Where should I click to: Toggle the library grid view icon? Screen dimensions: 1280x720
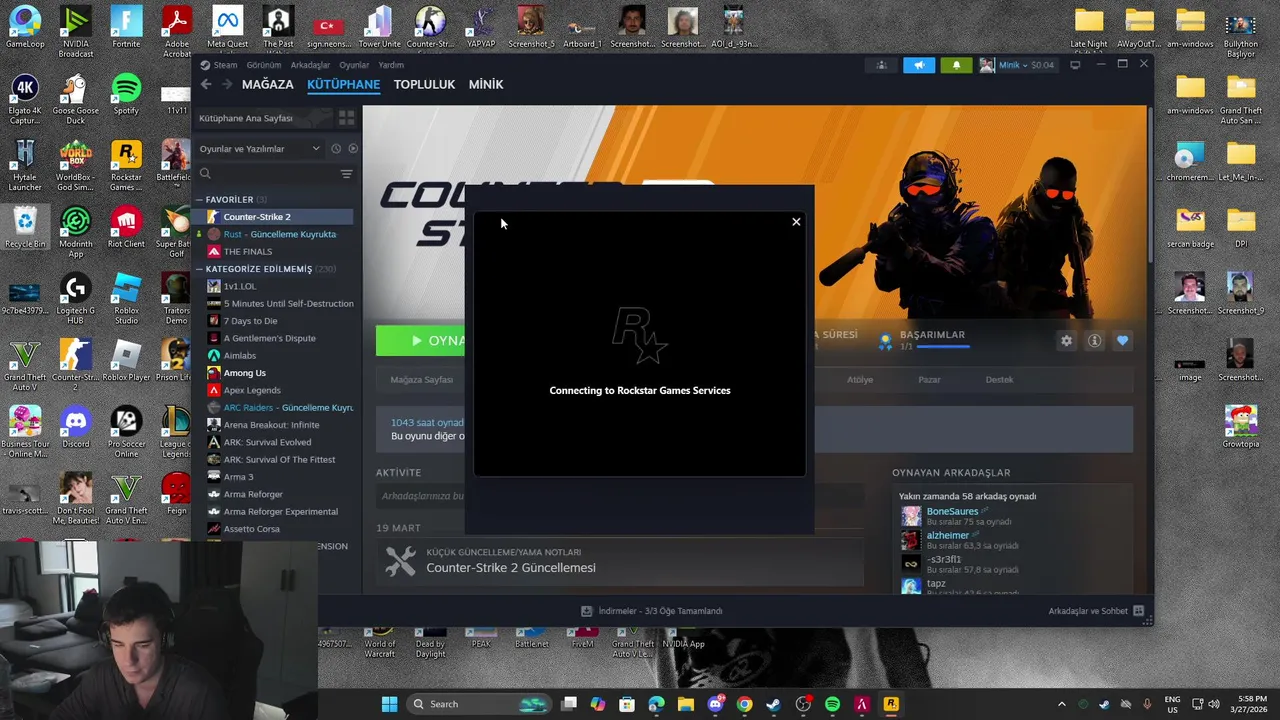pos(346,118)
